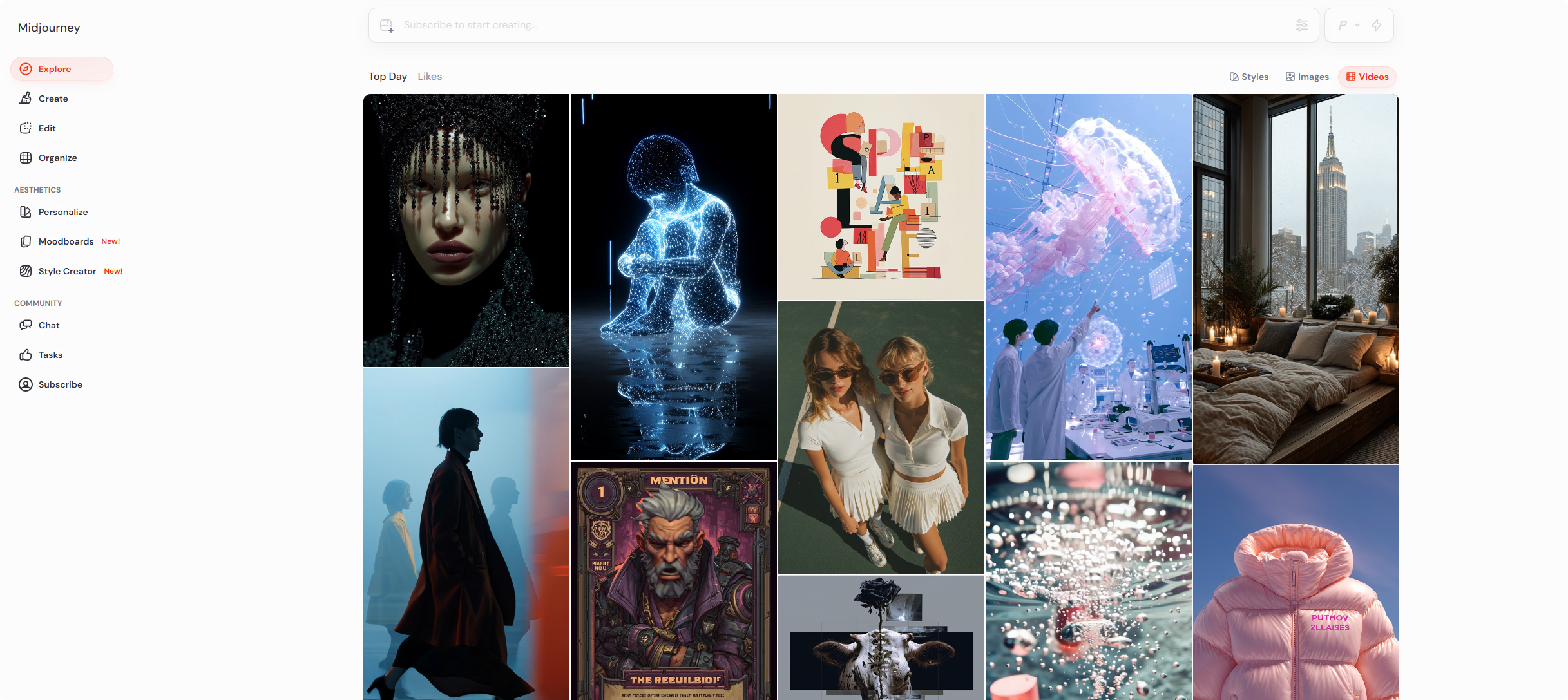The image size is (1568, 700).
Task: Click the Personalize icon
Action: point(26,212)
